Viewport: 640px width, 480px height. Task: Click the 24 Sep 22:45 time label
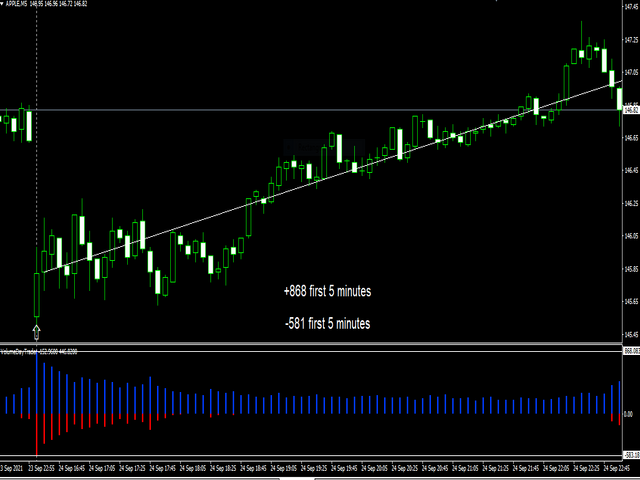[617, 468]
